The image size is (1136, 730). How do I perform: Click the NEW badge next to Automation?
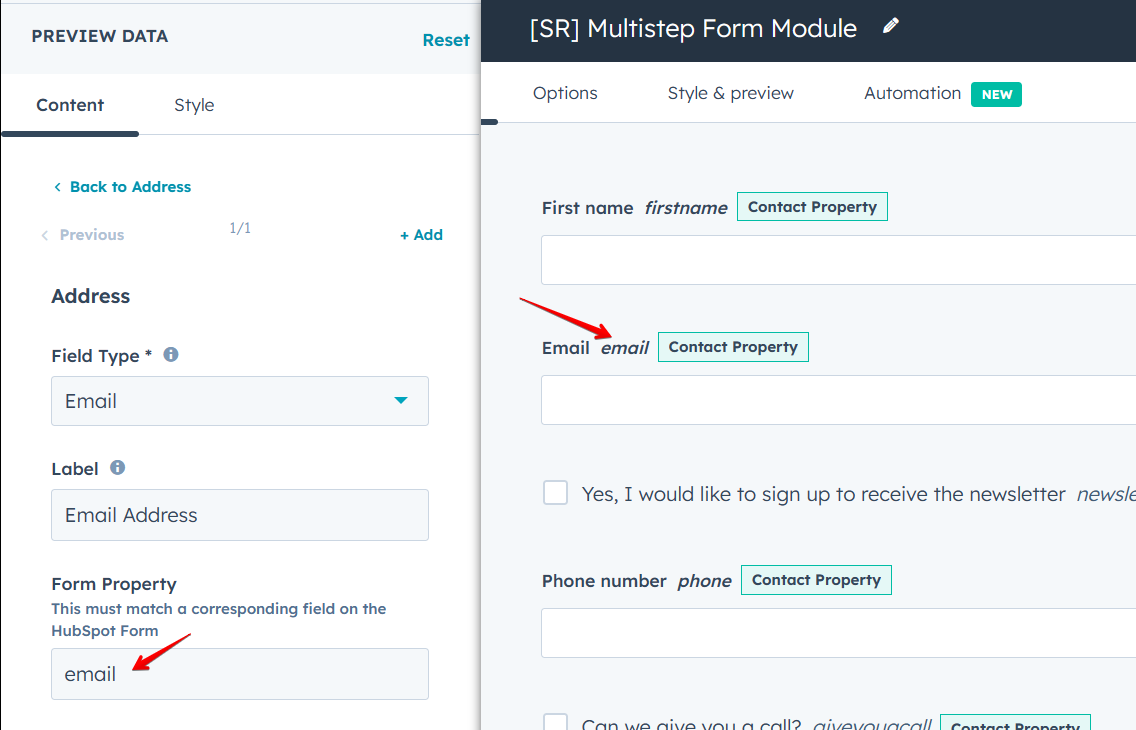996,93
